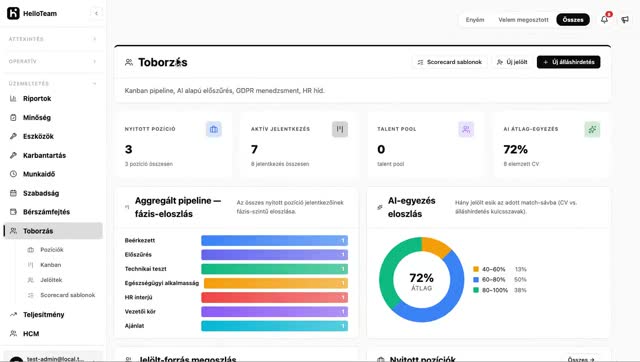Click the Kanban pipeline description text

pyautogui.click(x=224, y=91)
